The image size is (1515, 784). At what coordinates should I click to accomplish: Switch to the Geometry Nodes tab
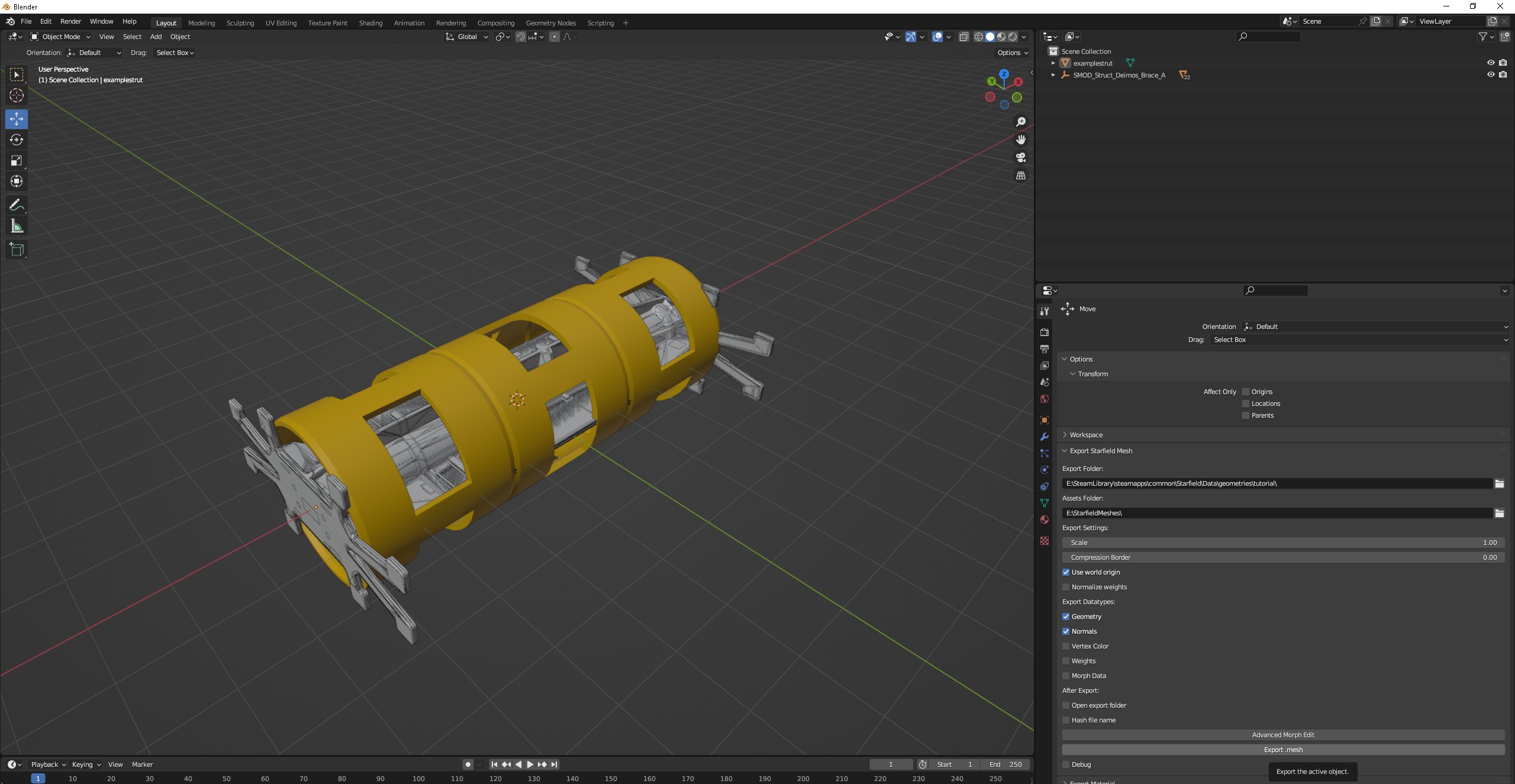coord(550,23)
